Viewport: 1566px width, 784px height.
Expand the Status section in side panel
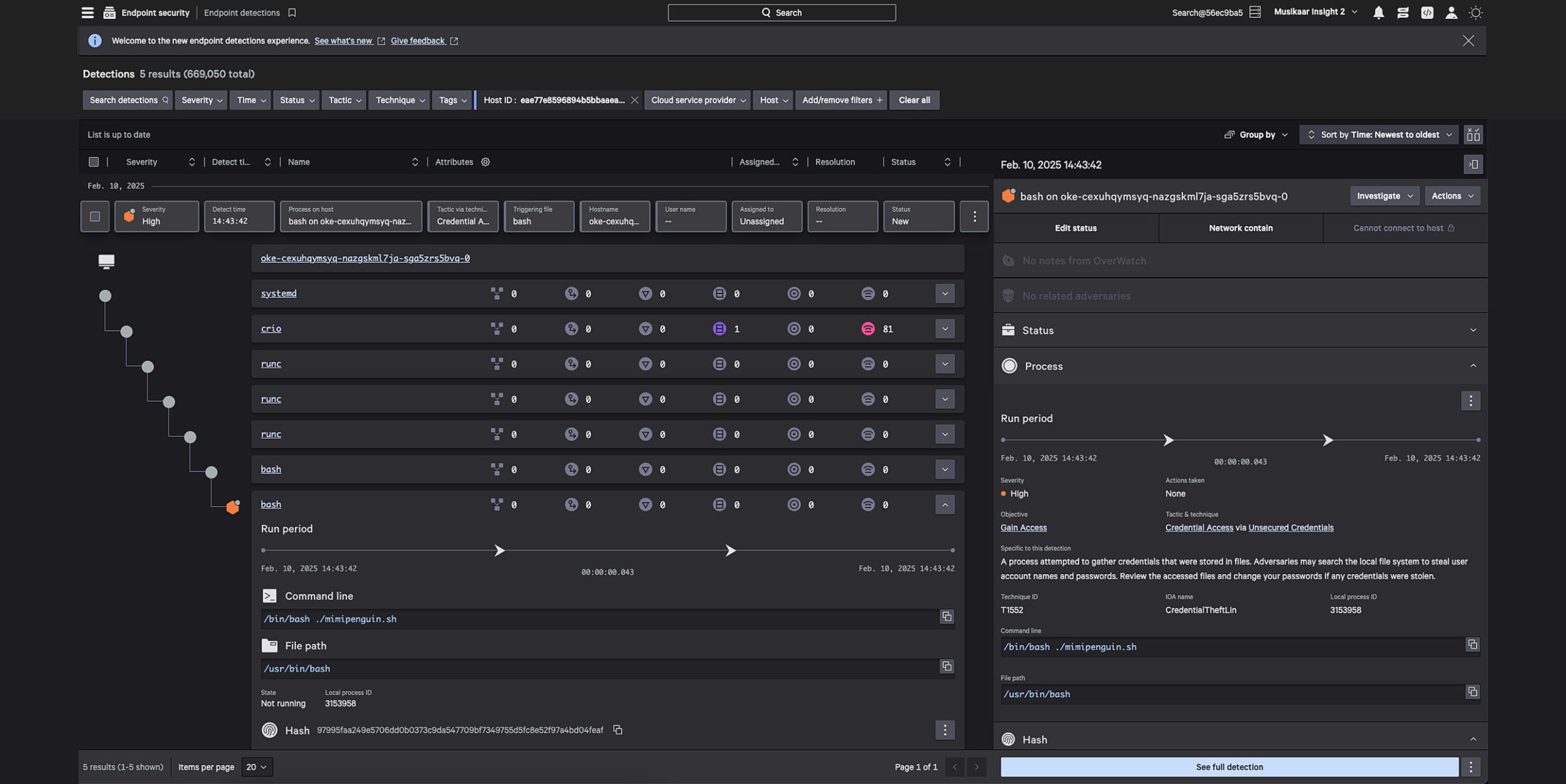click(x=1472, y=330)
